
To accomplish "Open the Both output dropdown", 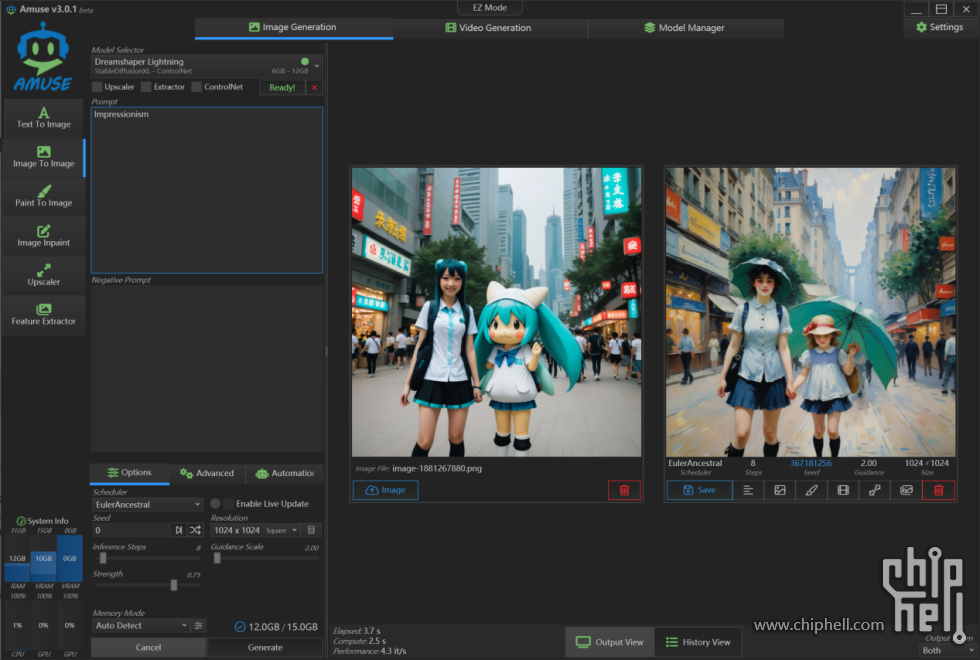I will (x=948, y=651).
